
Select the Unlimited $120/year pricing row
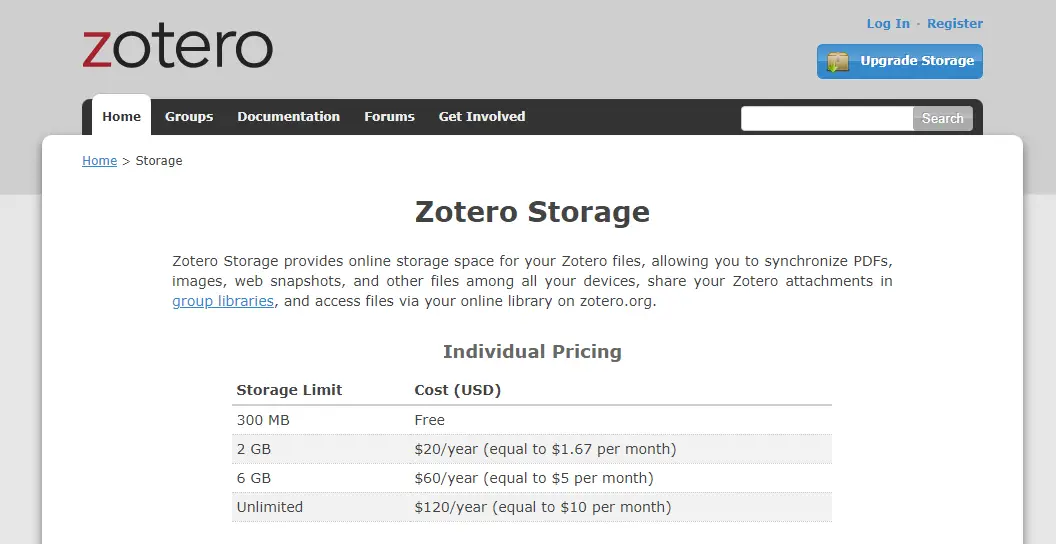point(531,507)
